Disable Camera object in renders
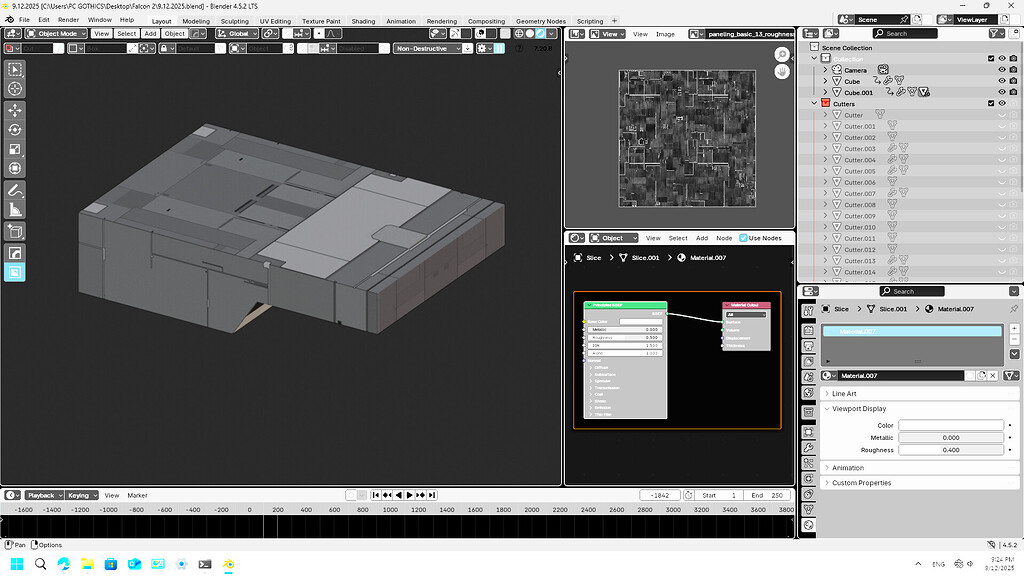1024x576 pixels. tap(1013, 70)
